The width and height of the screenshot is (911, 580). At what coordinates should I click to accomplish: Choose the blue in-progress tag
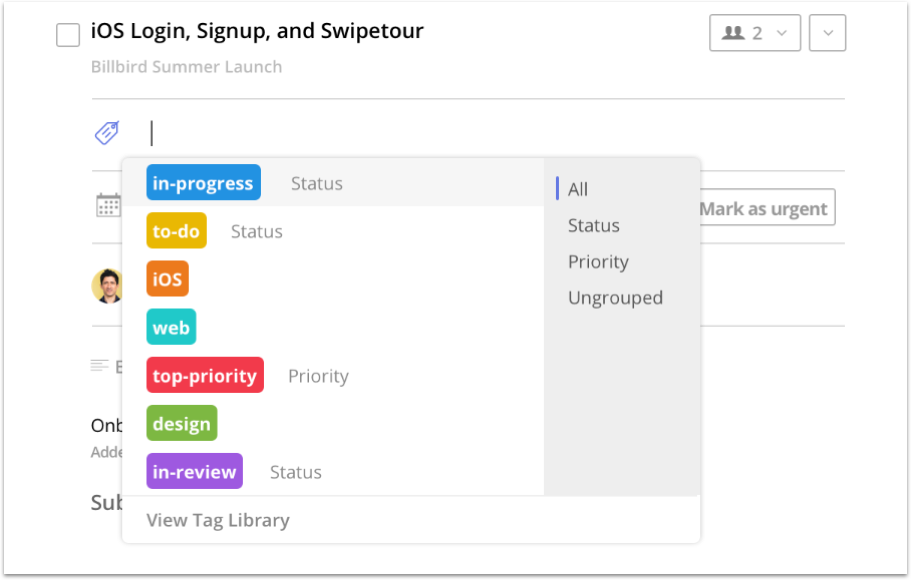pos(203,183)
